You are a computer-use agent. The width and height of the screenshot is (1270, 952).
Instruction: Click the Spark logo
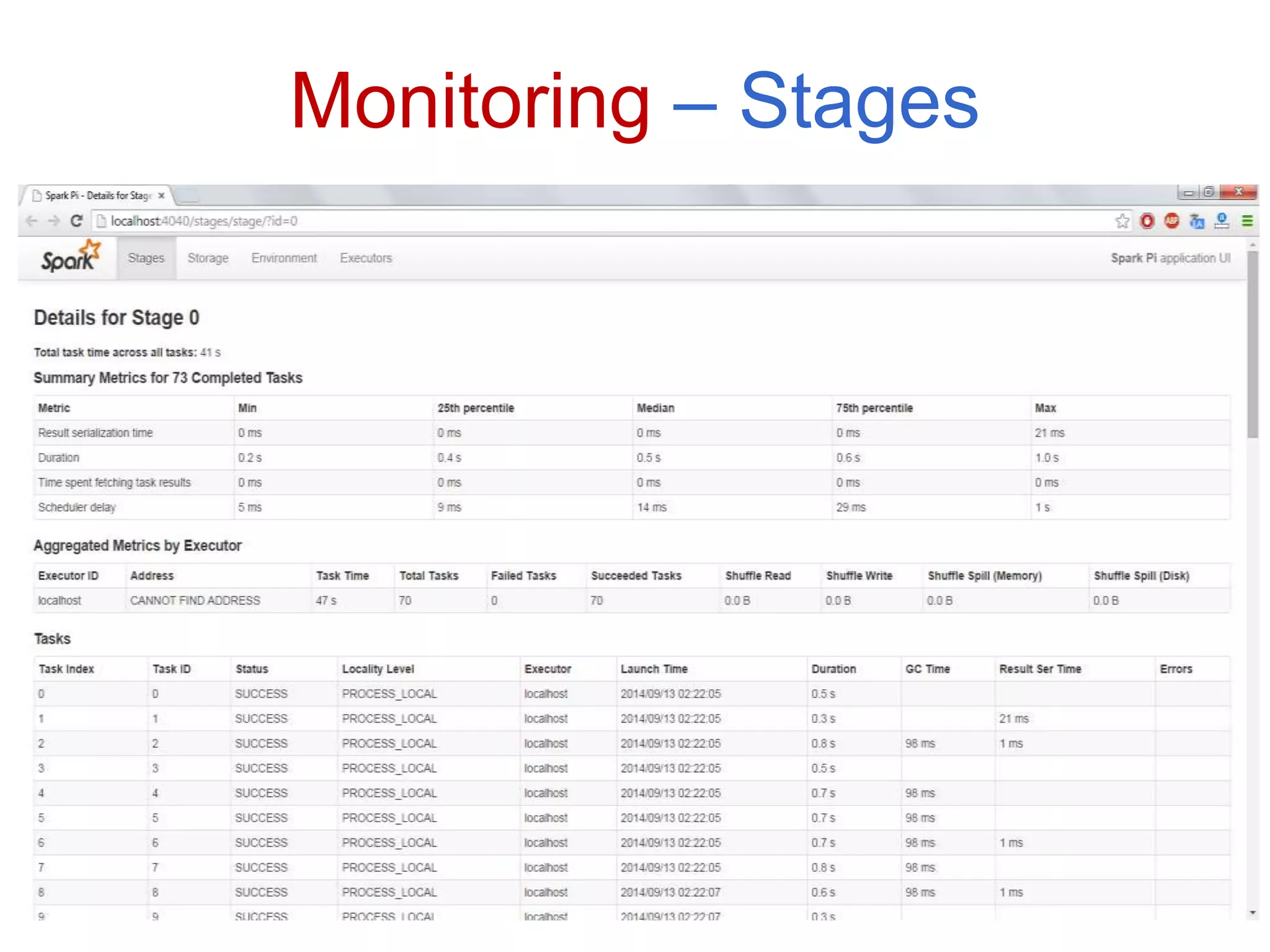[70, 257]
